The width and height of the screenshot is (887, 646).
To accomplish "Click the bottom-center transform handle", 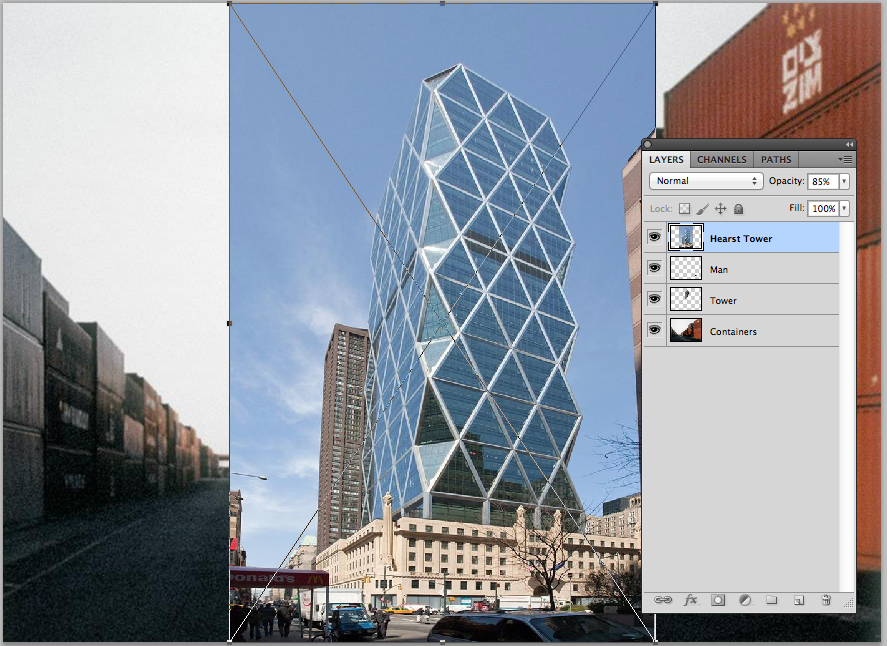I will pyautogui.click(x=442, y=641).
